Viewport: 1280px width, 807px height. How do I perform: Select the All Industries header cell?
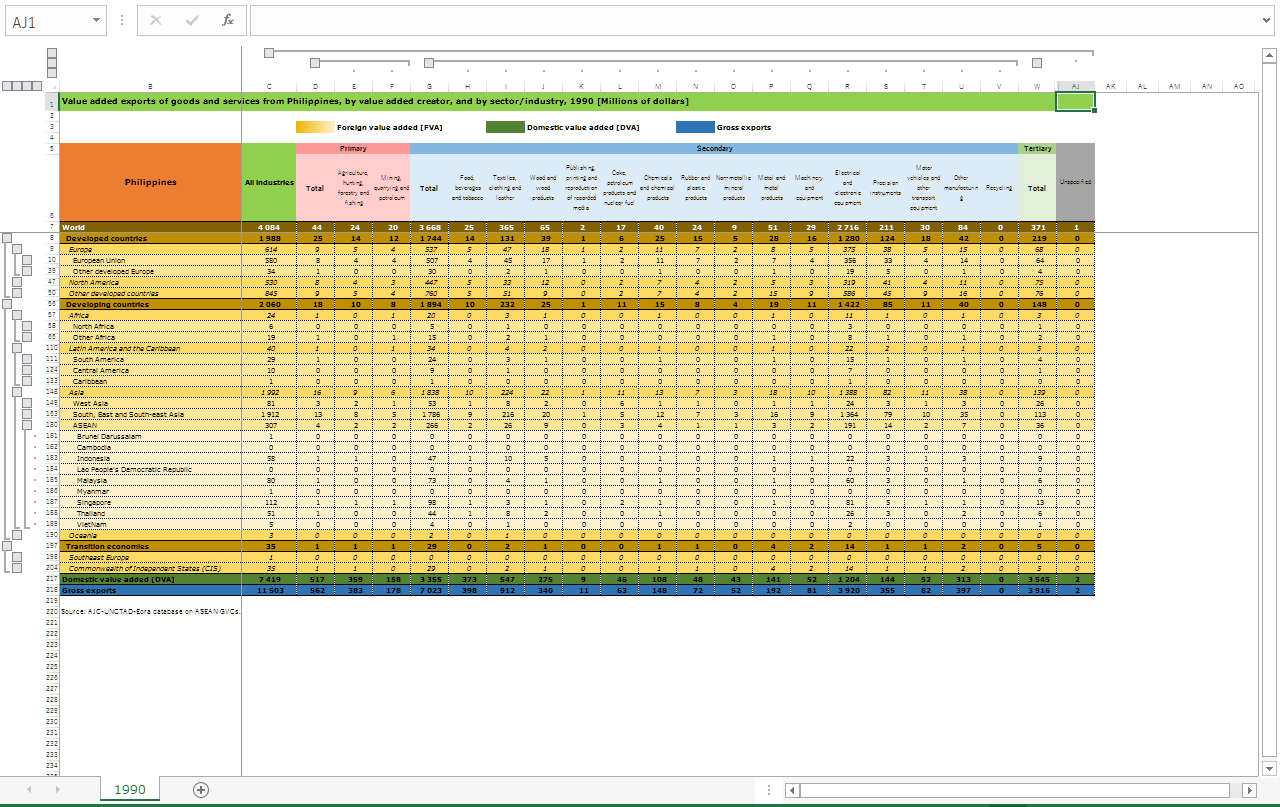(x=269, y=182)
